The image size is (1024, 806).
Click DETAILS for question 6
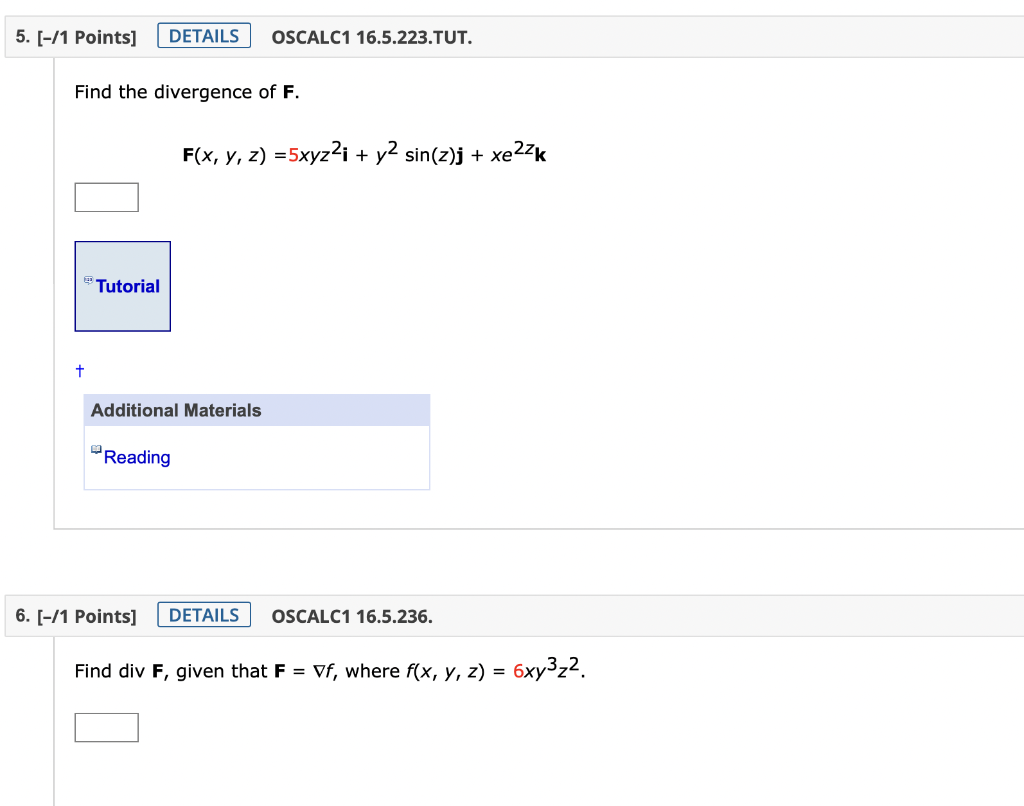pyautogui.click(x=203, y=614)
